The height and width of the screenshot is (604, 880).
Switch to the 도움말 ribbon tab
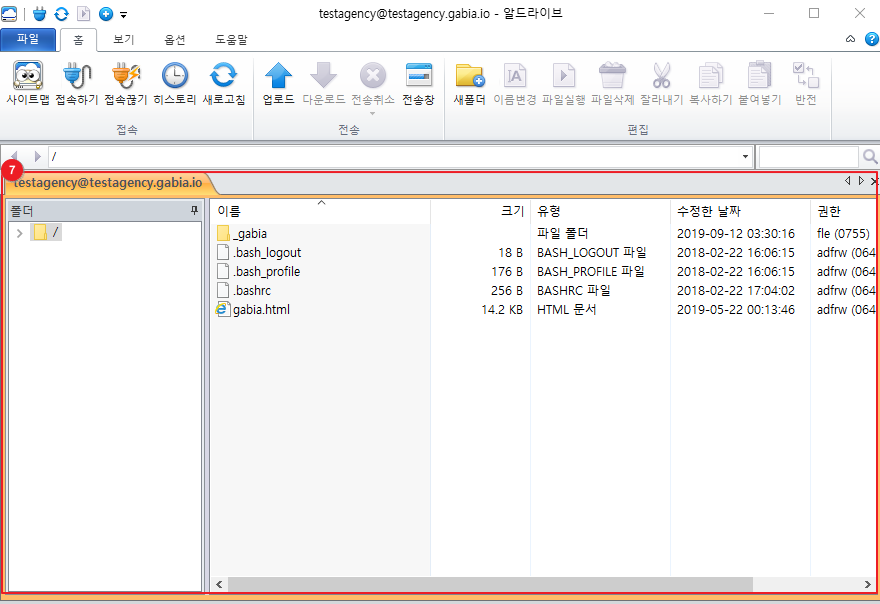(231, 39)
